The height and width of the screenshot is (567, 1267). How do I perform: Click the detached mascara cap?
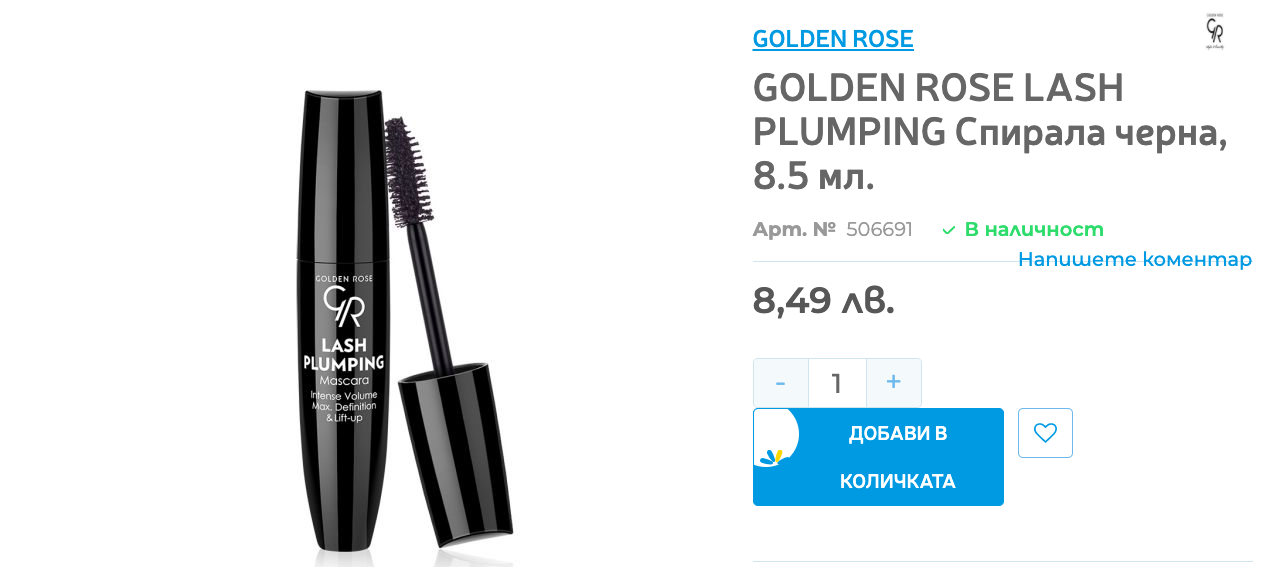456,453
